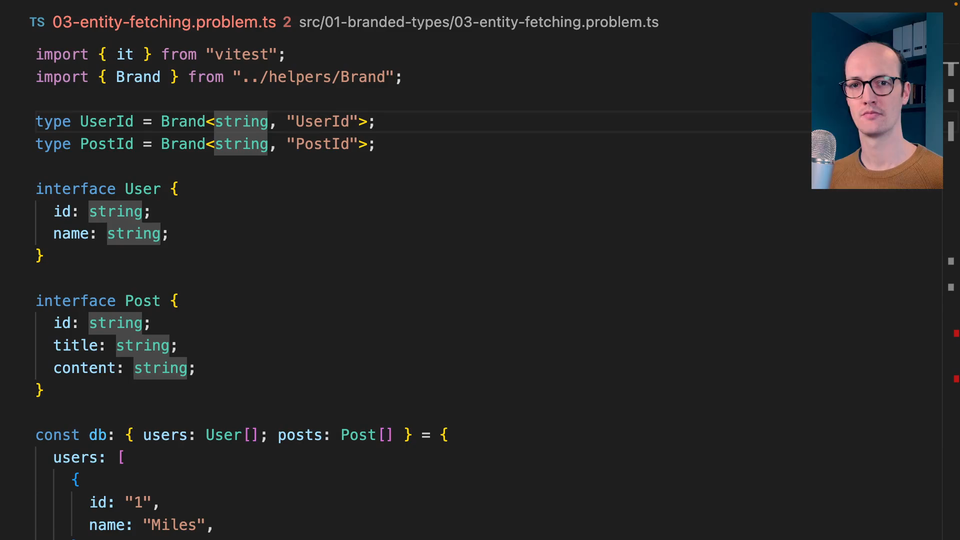Click highlighted string type of the content property
This screenshot has height=540, width=960.
(160, 368)
